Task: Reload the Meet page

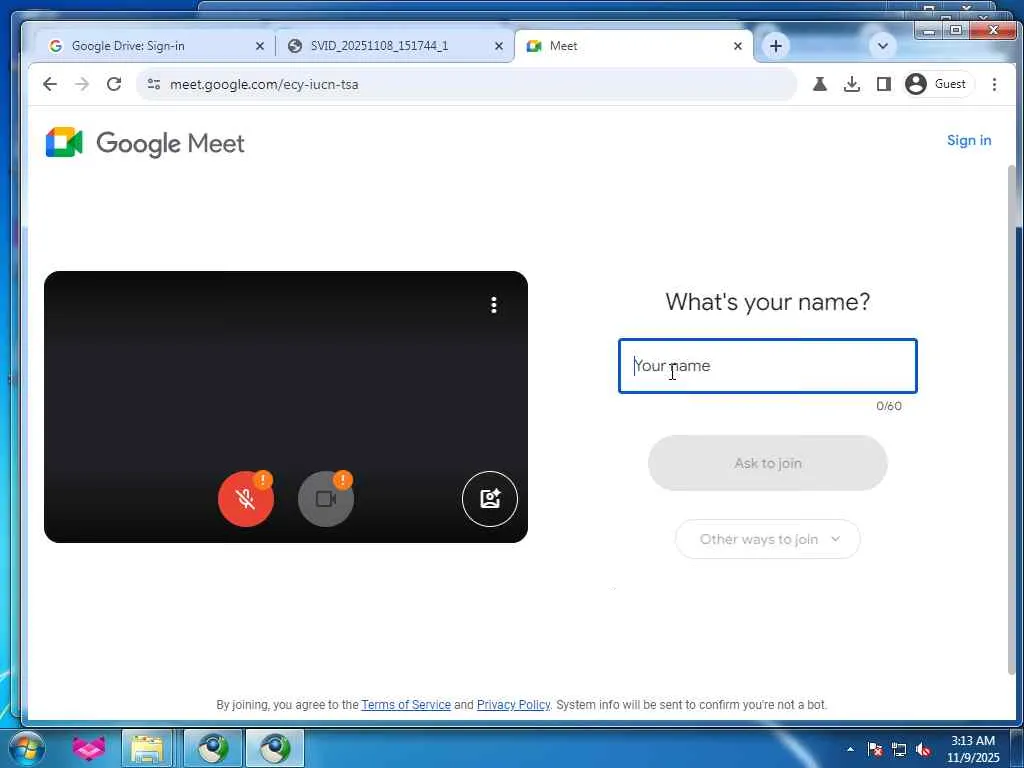Action: tap(114, 84)
